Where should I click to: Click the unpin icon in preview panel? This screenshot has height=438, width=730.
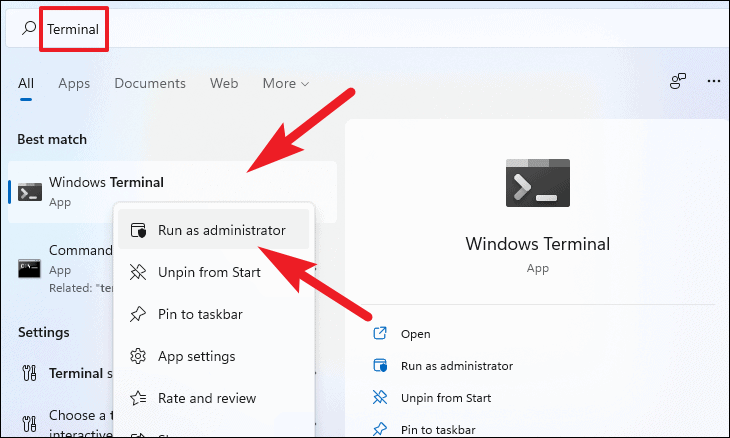click(x=380, y=397)
